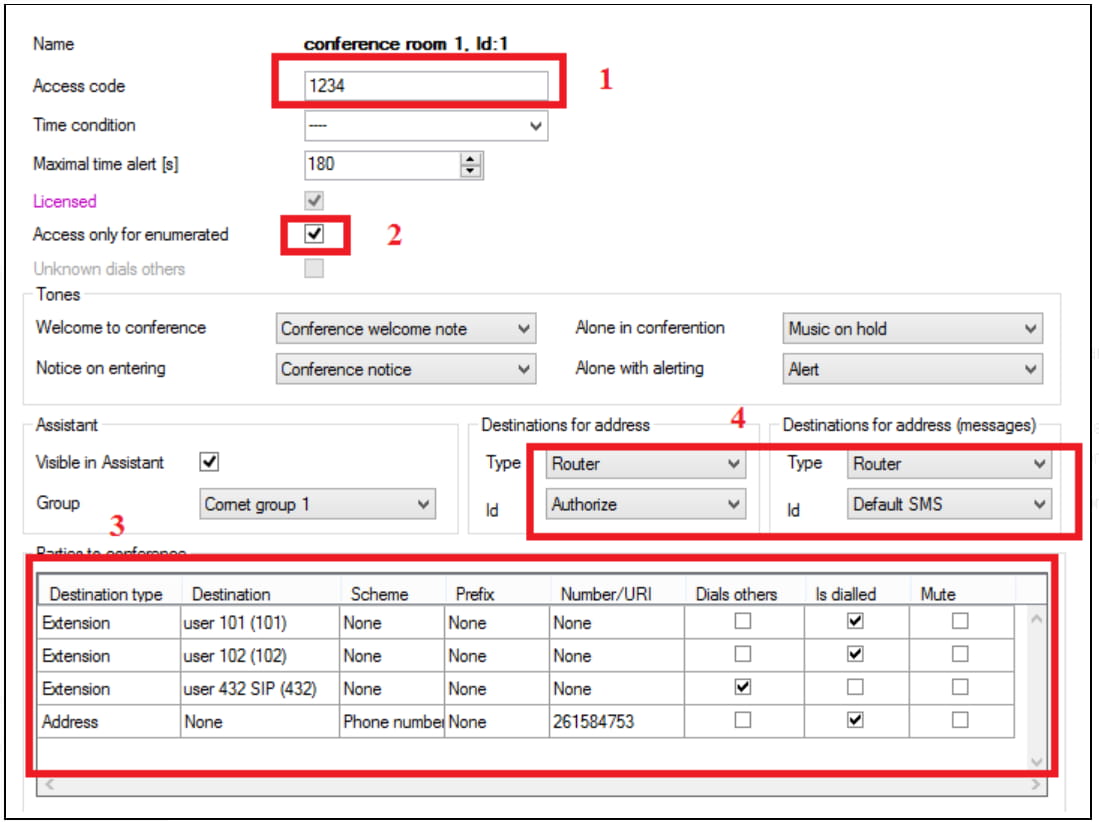This screenshot has width=1099, height=822.
Task: Click the Dials others column header
Action: [x=744, y=594]
